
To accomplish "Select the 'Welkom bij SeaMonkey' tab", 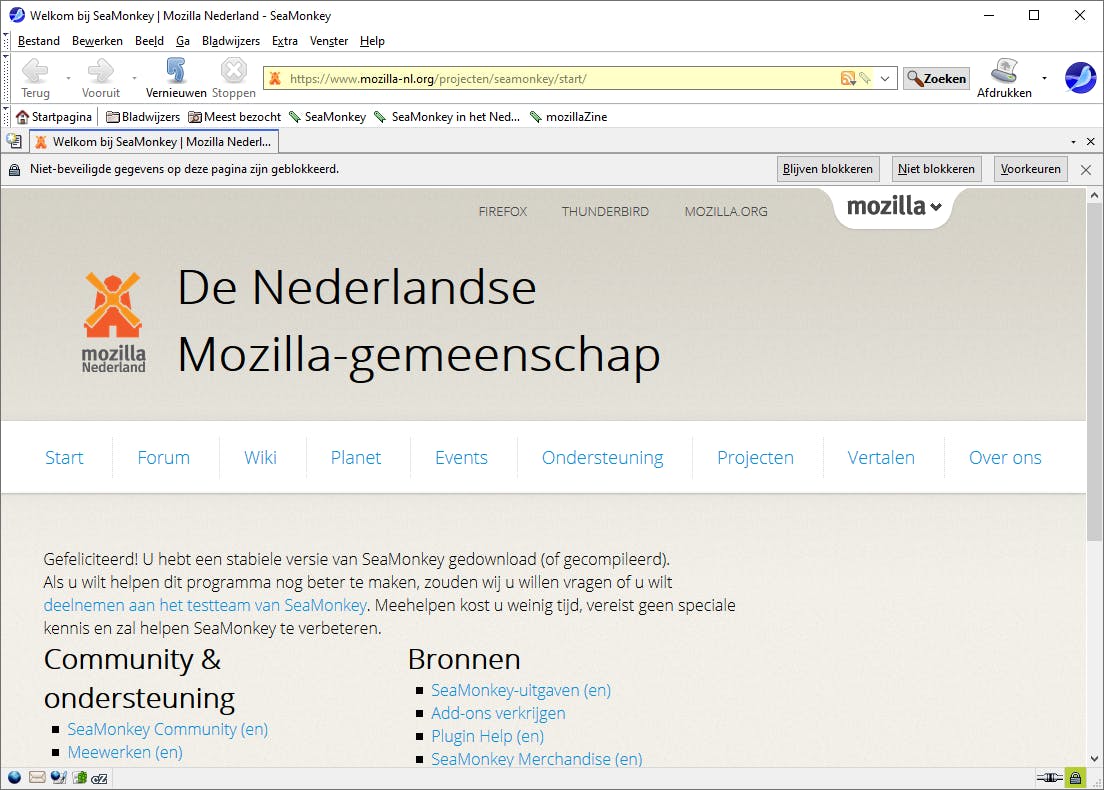I will 153,142.
